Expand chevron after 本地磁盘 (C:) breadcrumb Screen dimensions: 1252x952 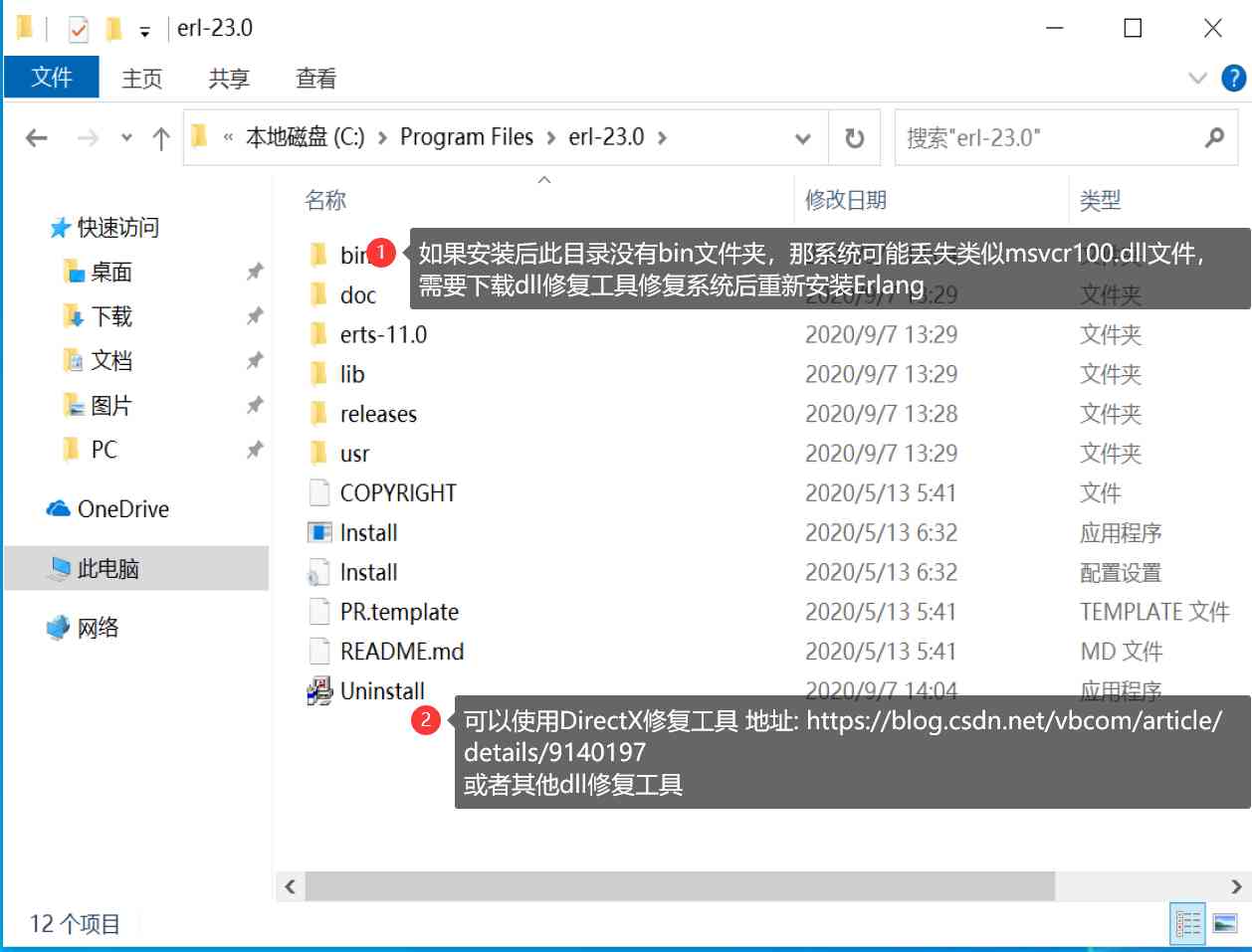coord(382,137)
